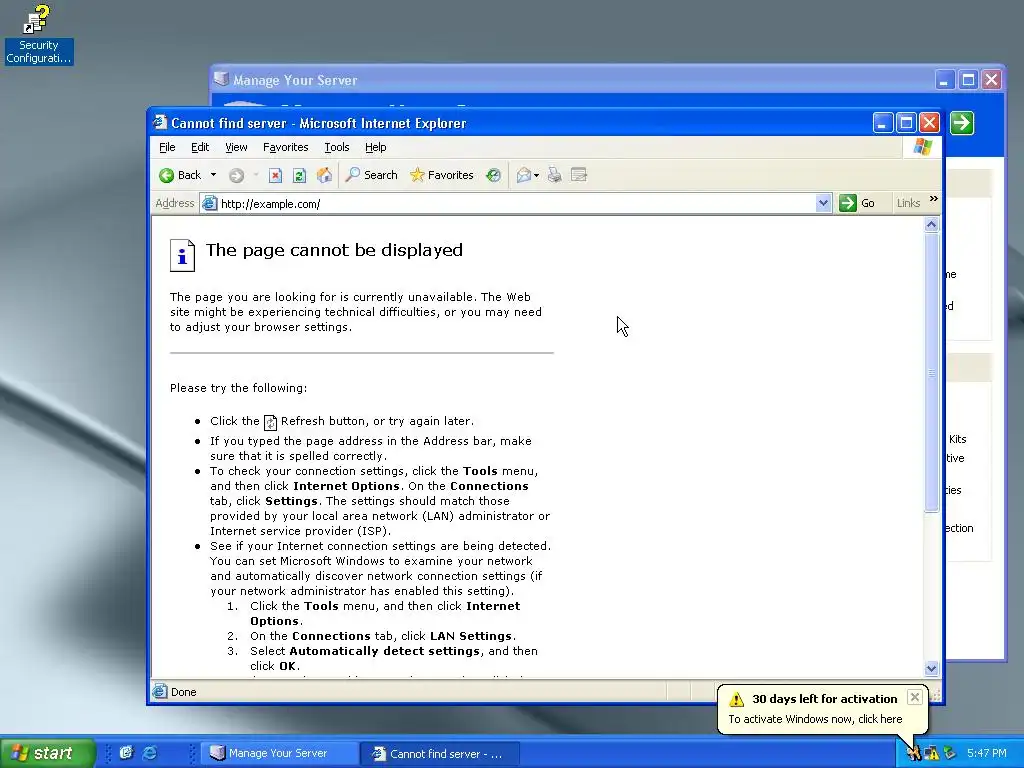Click the green tray icon beside the clock
Screen dimensions: 1024x768
[950, 754]
